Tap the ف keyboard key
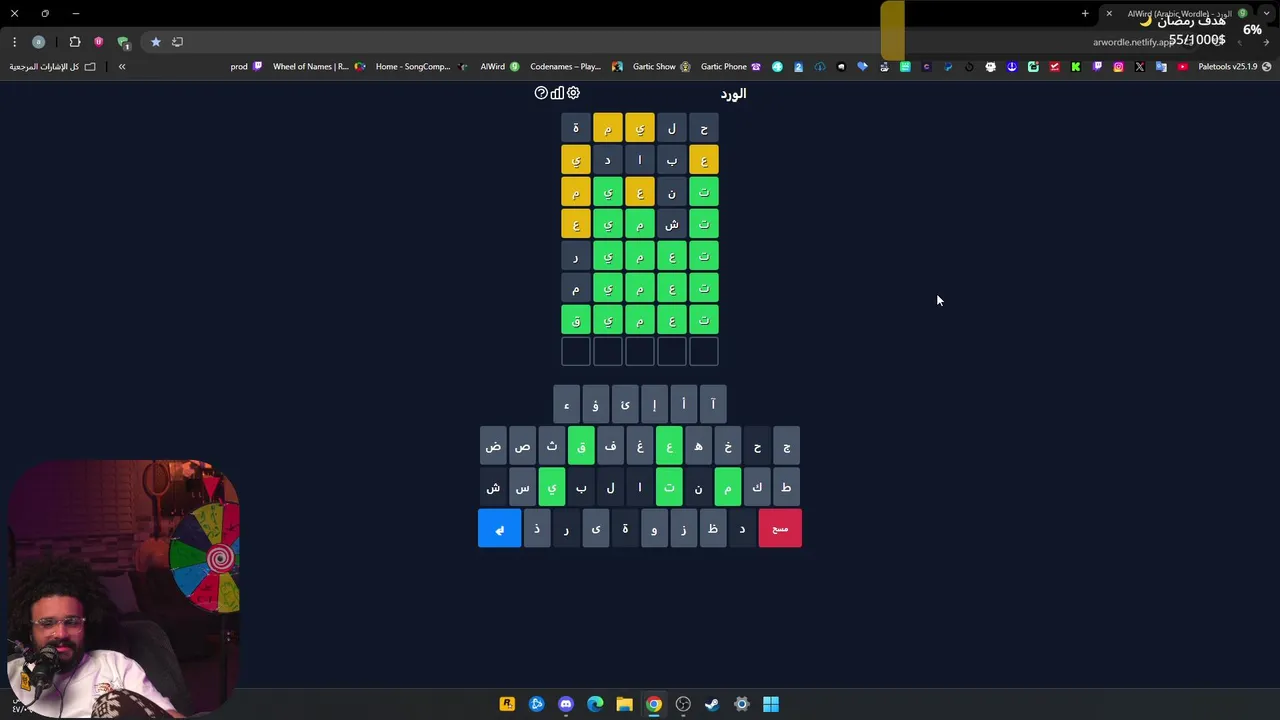 pyautogui.click(x=610, y=446)
